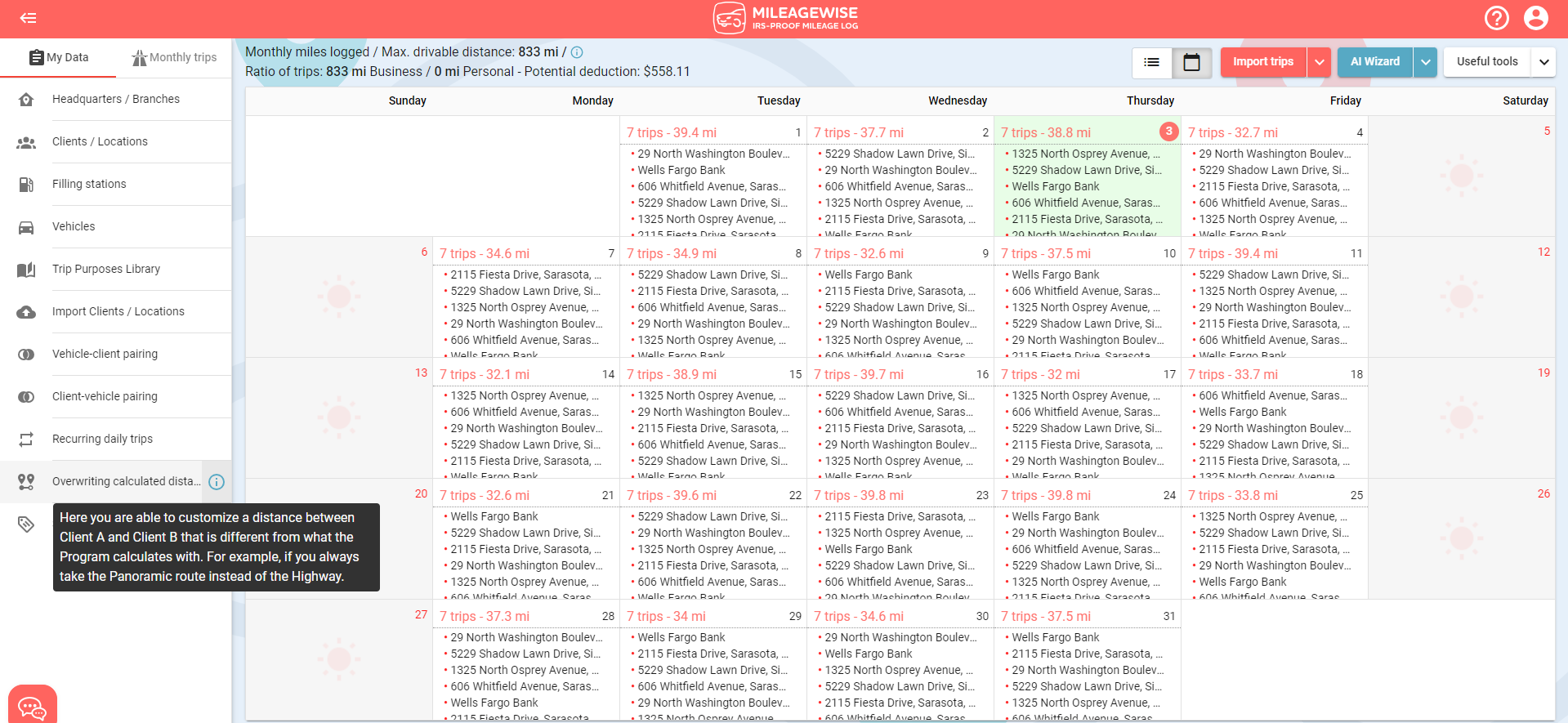Select Saturday the 5th calendar cell

[1462, 176]
